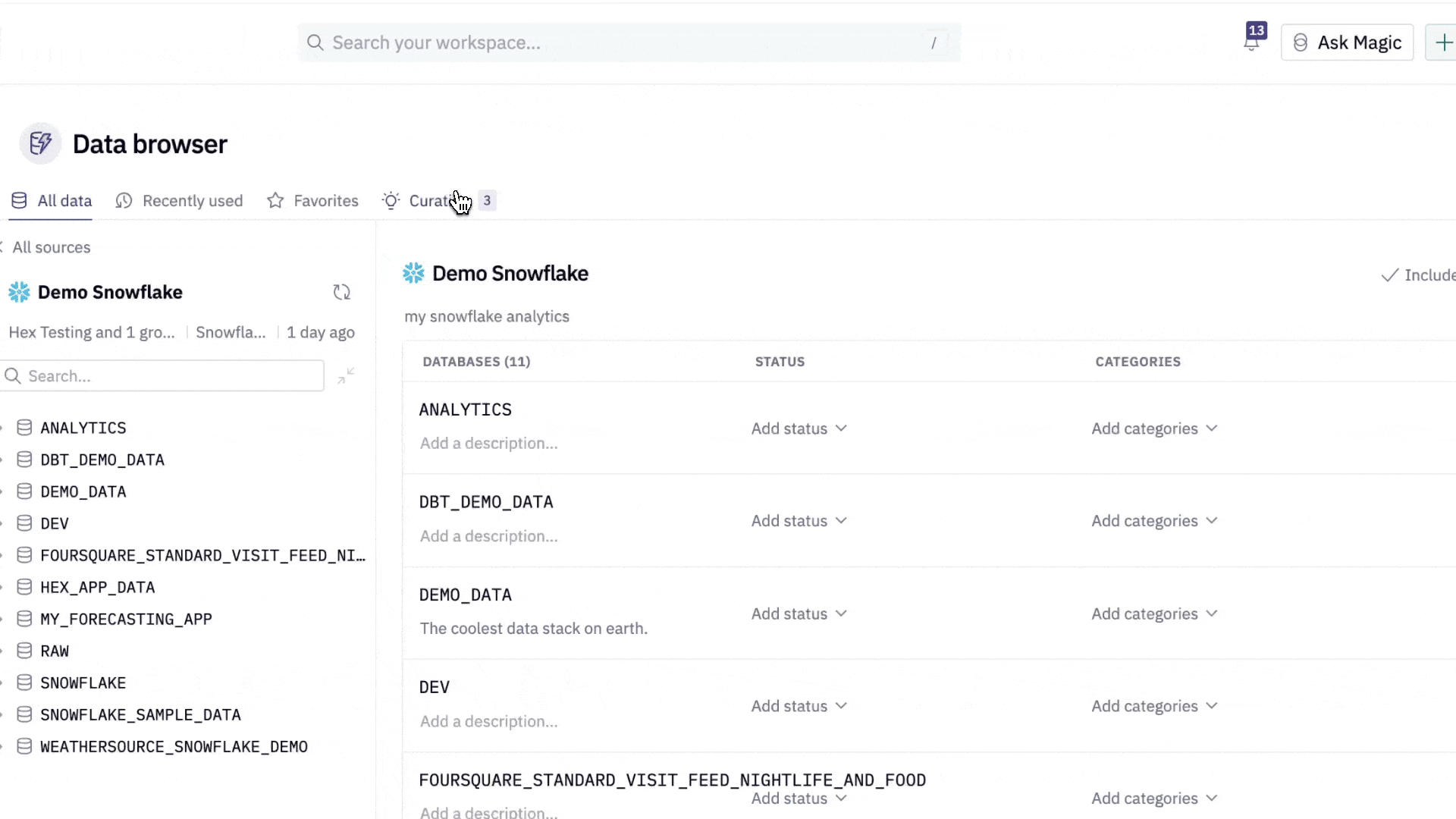This screenshot has width=1456, height=819.
Task: Click the database icon beside DBT_DEMO_DATA
Action: [x=24, y=460]
